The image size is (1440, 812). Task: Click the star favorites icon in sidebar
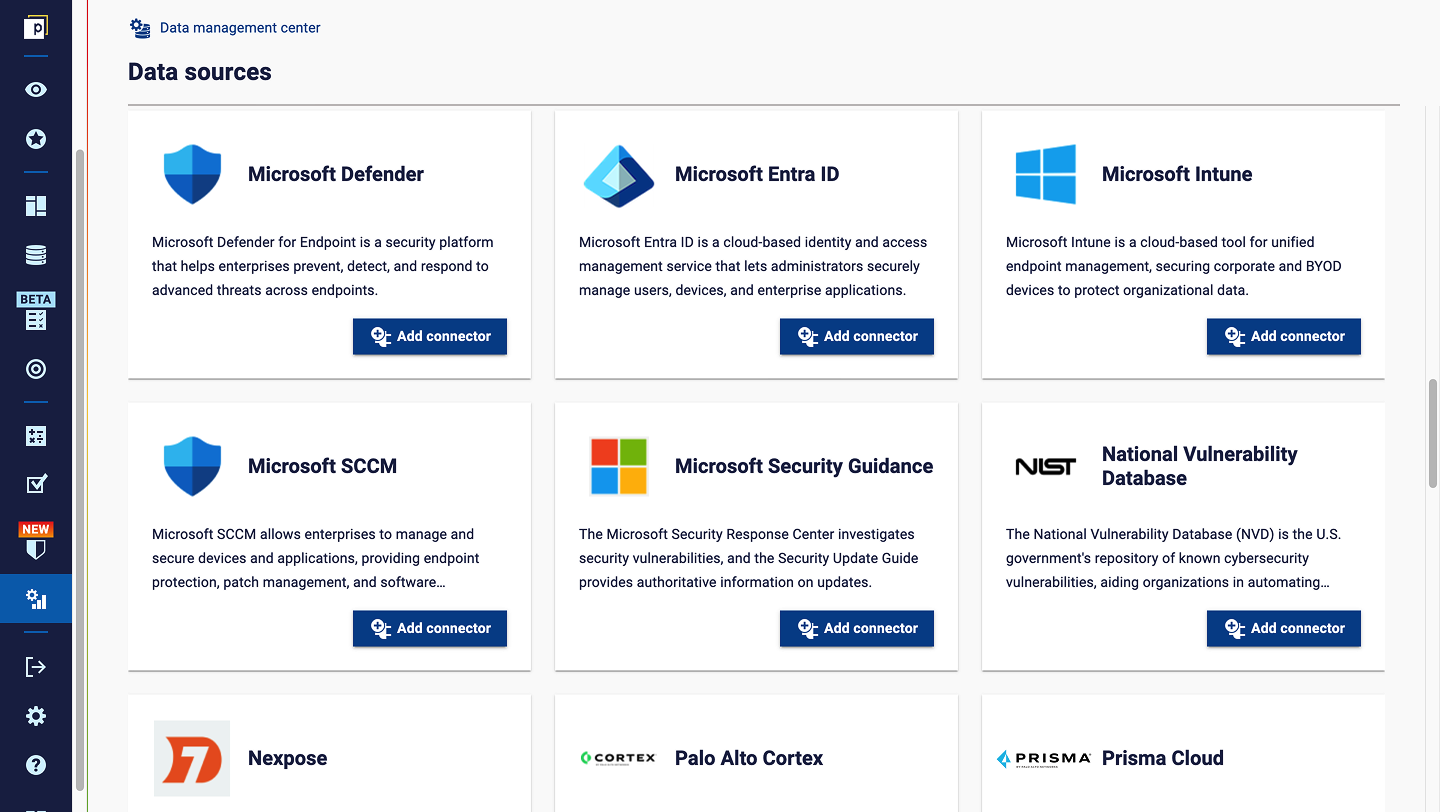click(x=36, y=139)
